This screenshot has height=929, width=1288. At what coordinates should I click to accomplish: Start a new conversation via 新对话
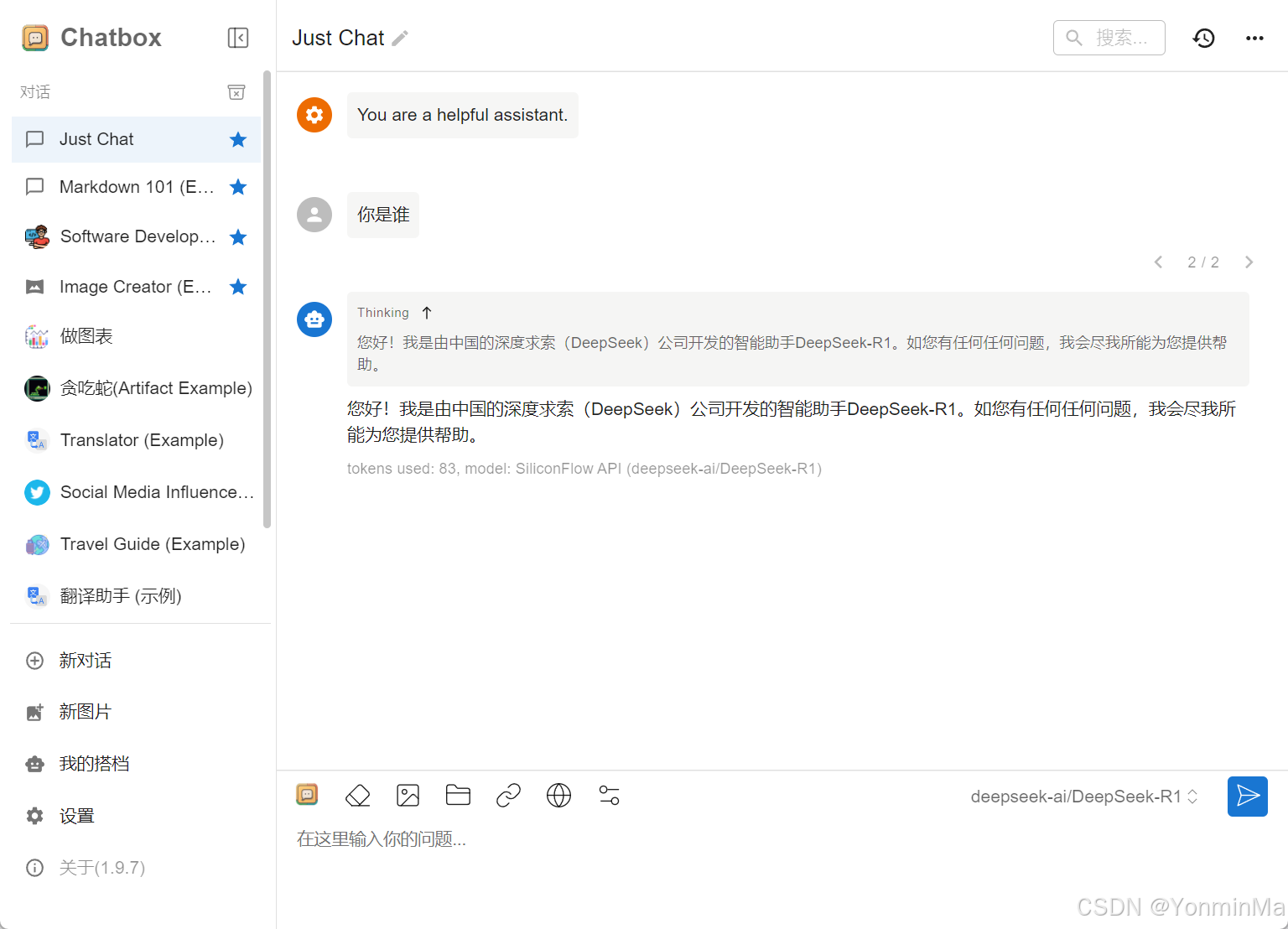pos(85,661)
